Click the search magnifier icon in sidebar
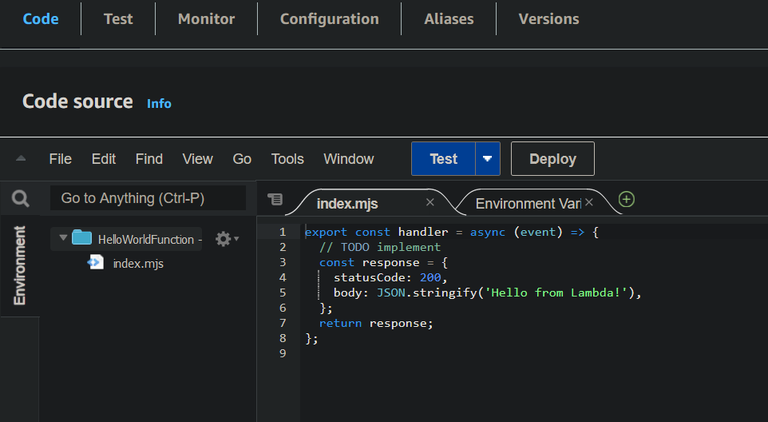 click(x=20, y=199)
